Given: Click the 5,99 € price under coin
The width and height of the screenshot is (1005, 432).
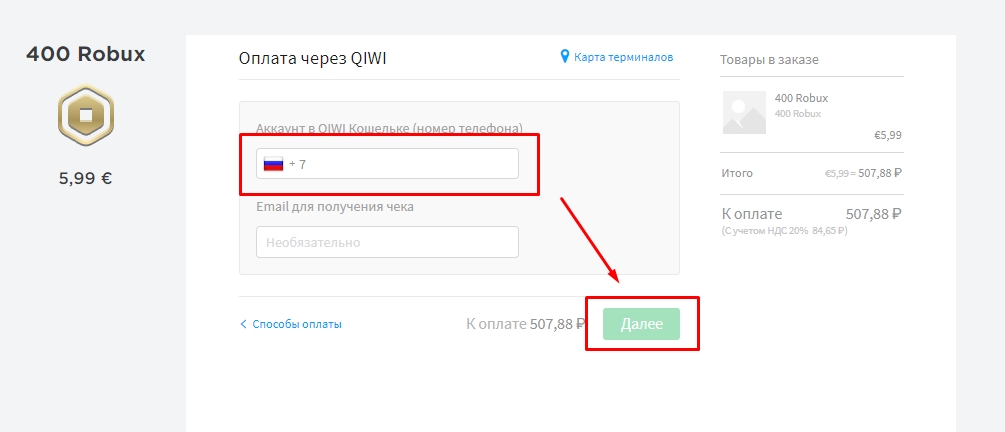Looking at the screenshot, I should 86,179.
